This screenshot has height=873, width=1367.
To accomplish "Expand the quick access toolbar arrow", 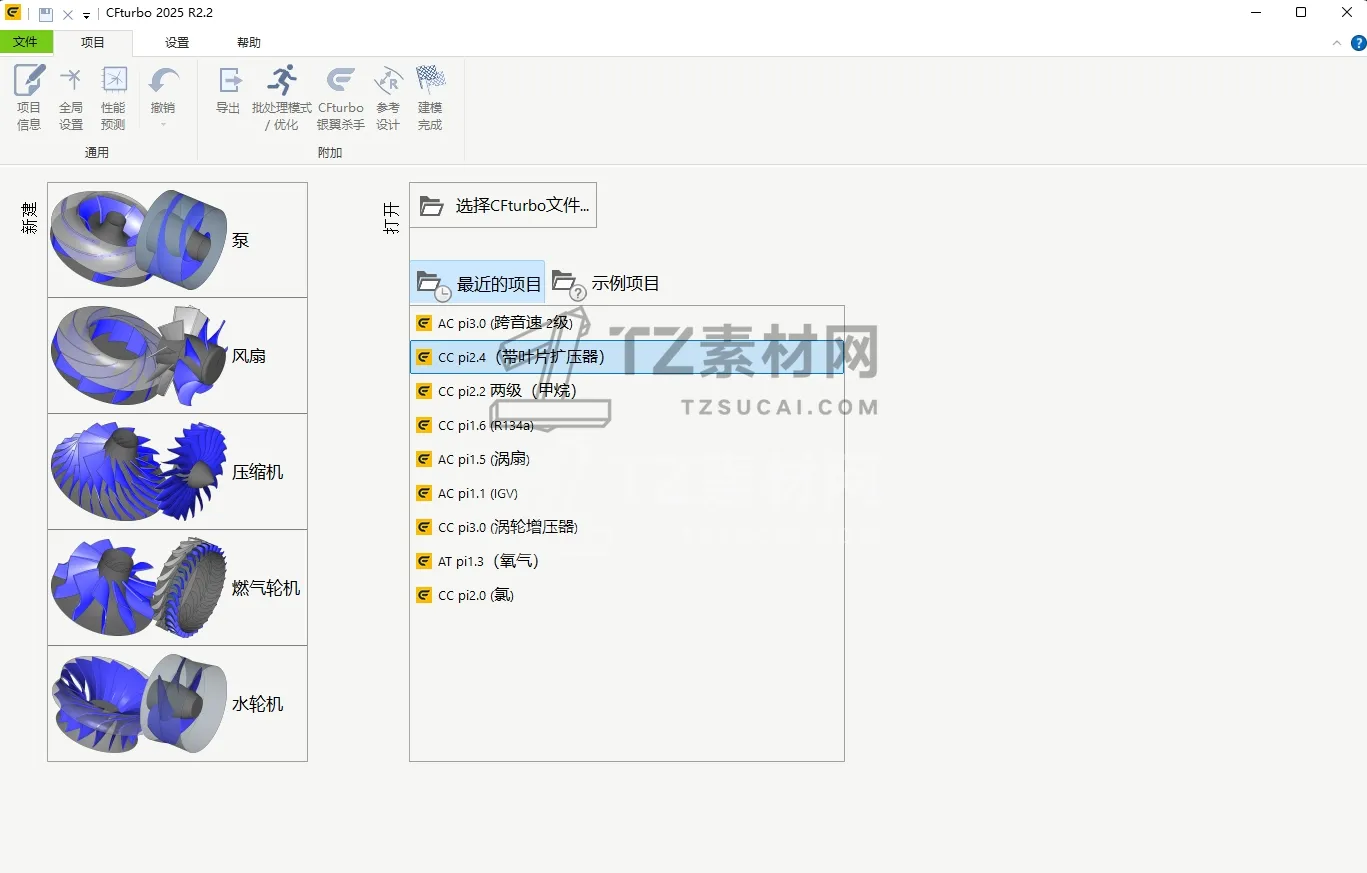I will click(x=86, y=15).
